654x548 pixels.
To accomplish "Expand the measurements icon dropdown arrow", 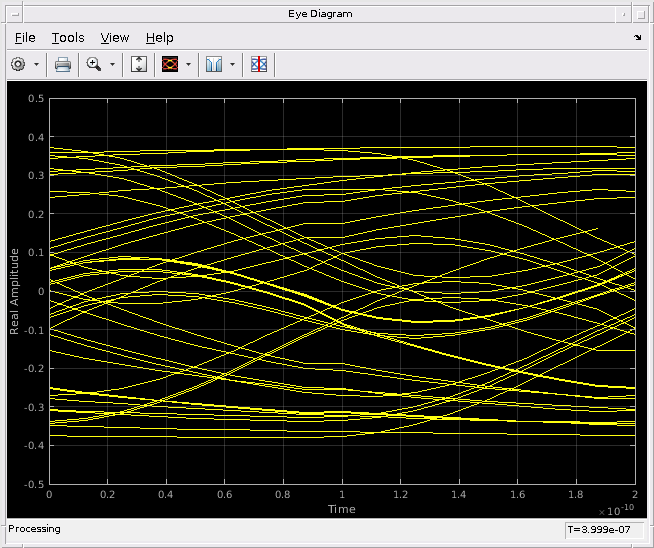I will [x=232, y=64].
